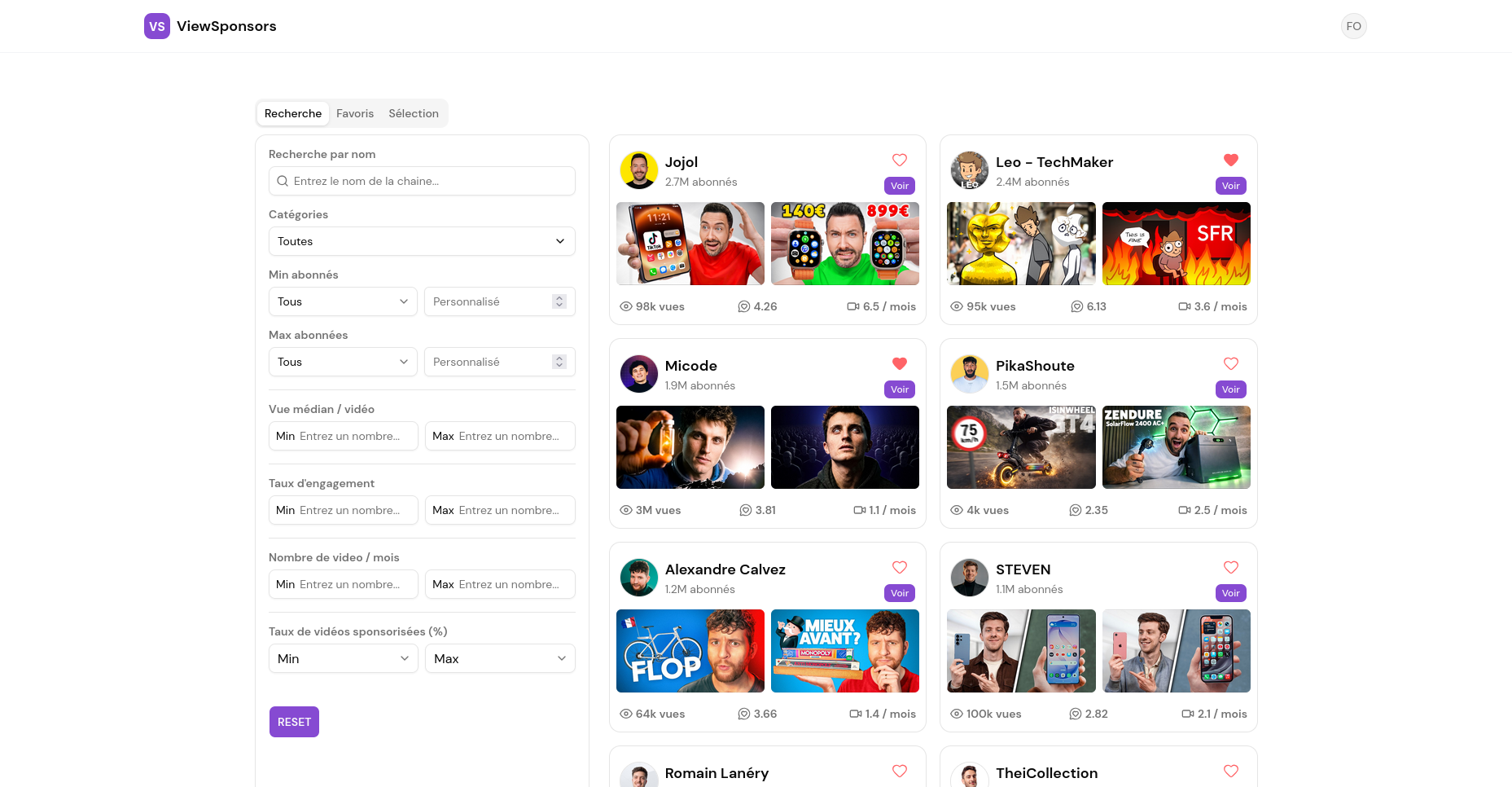Favorite PikaShoute with the heart icon

(x=1231, y=363)
